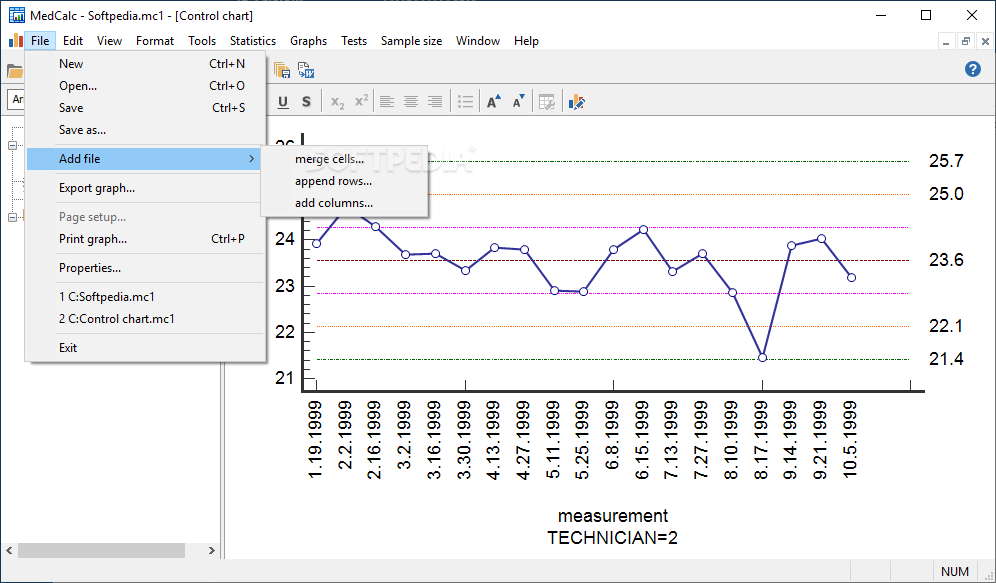Open recent file 2 C:Control chart.mc1
The image size is (996, 583).
click(x=145, y=319)
